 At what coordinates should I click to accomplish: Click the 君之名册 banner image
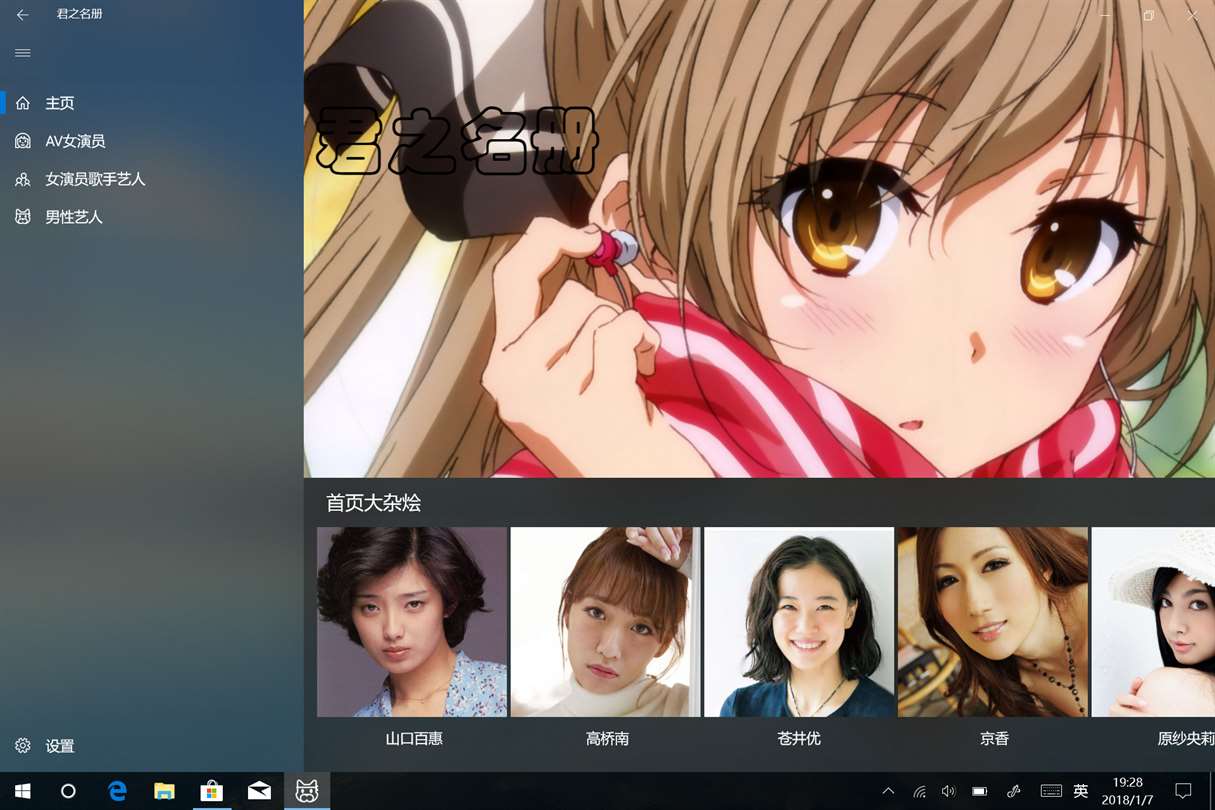click(x=759, y=239)
